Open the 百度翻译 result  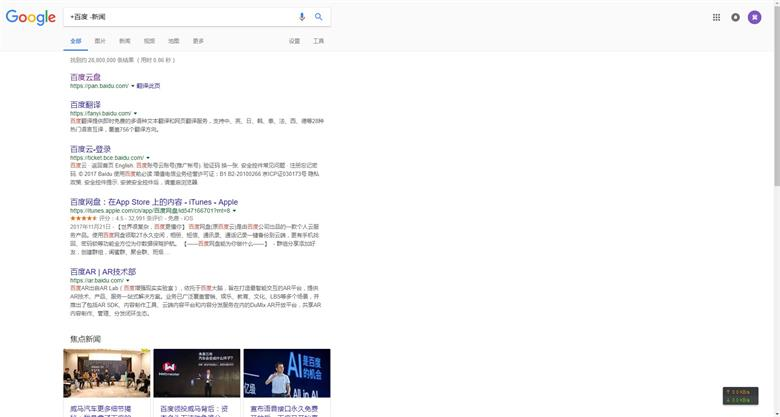85,105
